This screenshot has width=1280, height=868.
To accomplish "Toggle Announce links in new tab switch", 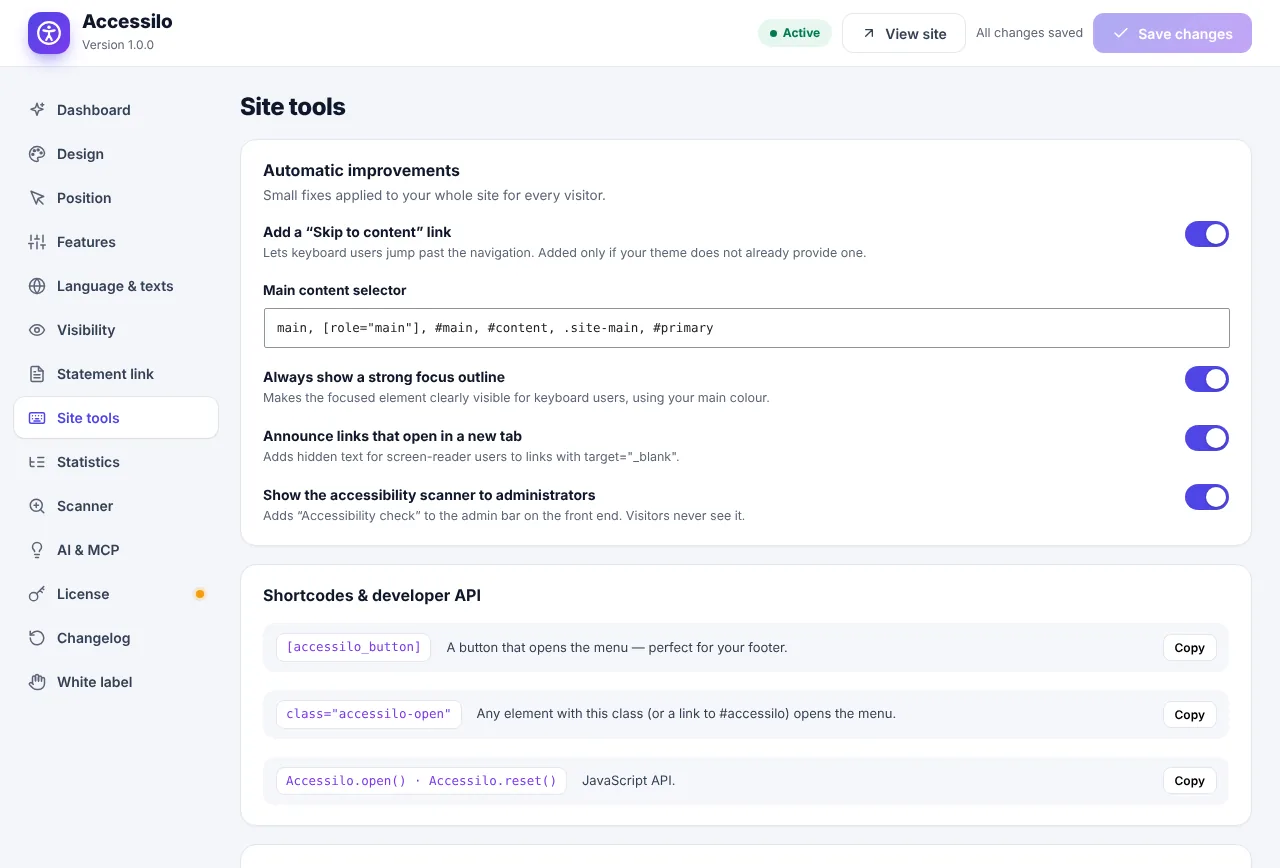I will click(x=1207, y=438).
